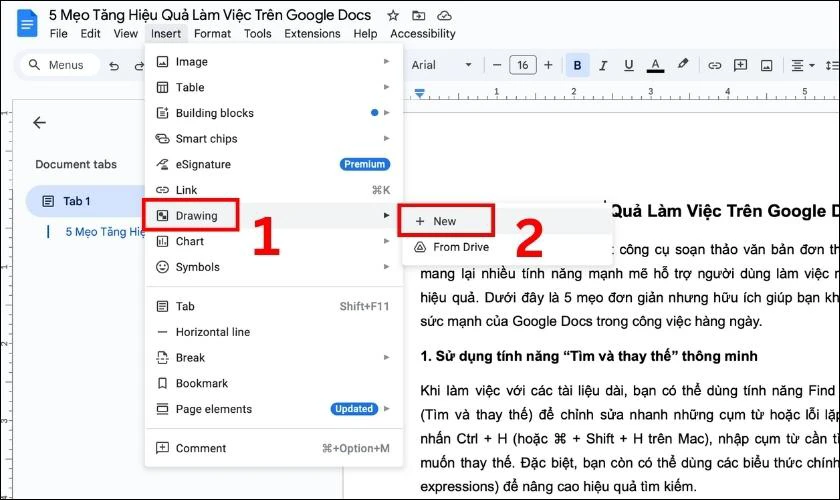The height and width of the screenshot is (500, 840).
Task: Insert a new document Tab
Action: [x=273, y=307]
